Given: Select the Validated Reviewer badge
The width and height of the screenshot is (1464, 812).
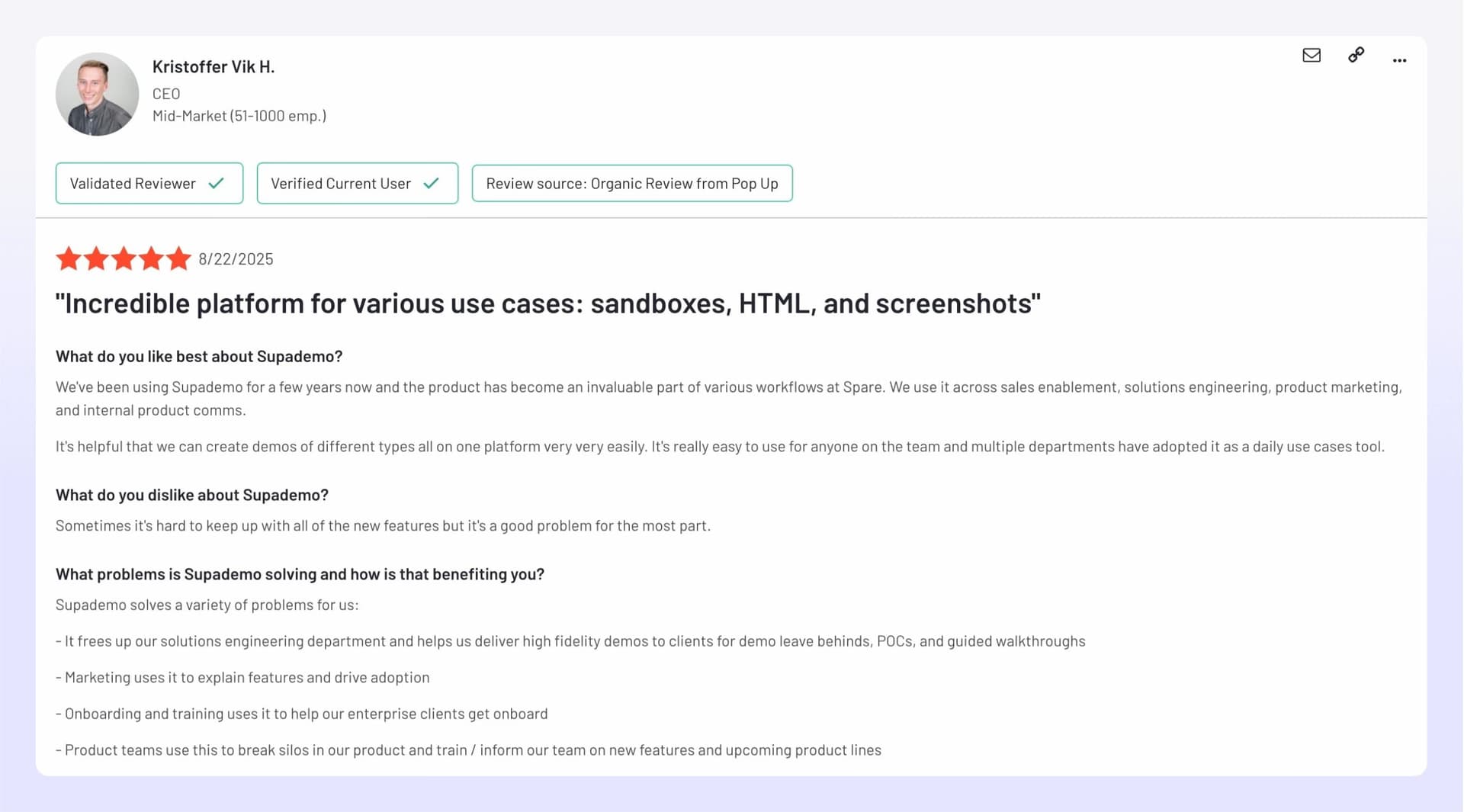Looking at the screenshot, I should (133, 184).
